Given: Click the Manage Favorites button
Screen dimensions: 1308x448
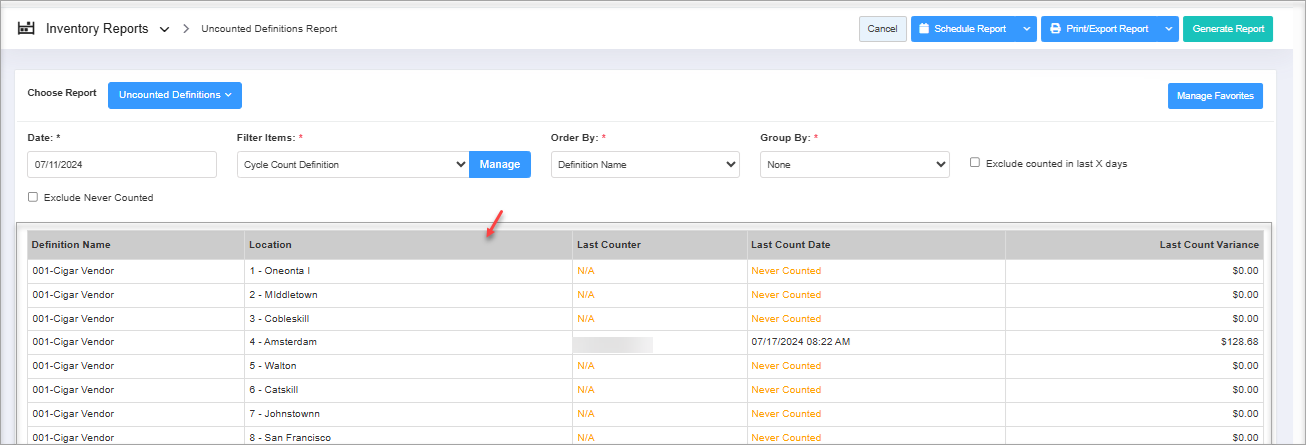Looking at the screenshot, I should point(1215,96).
